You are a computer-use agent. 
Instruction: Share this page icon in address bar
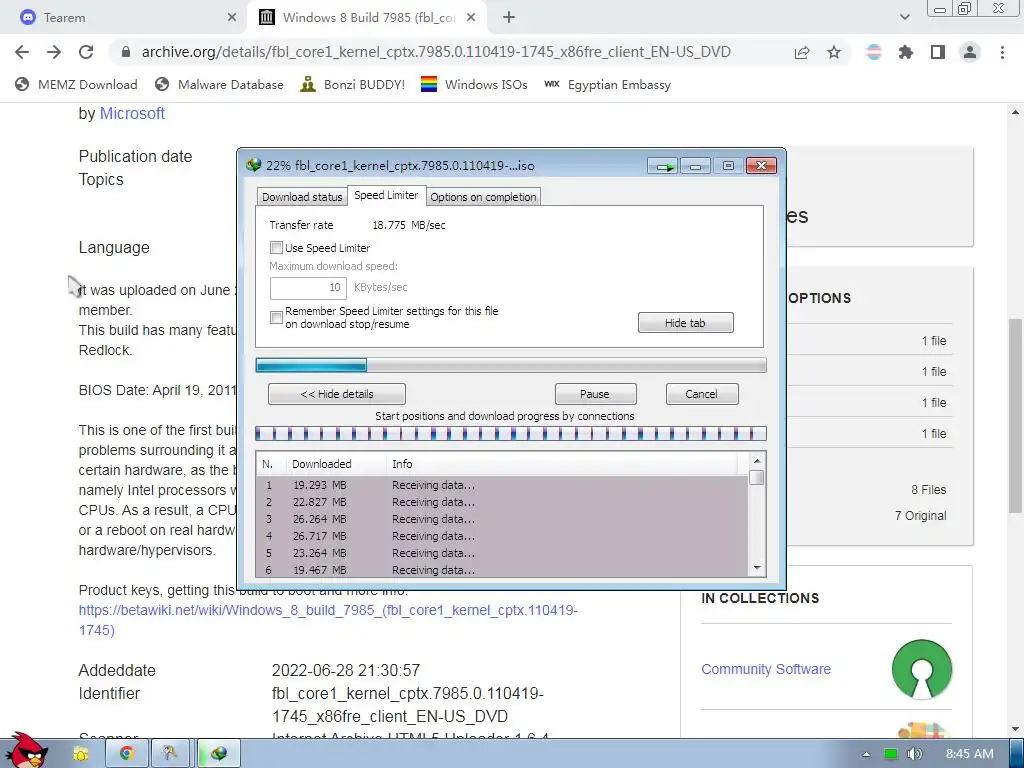802,52
